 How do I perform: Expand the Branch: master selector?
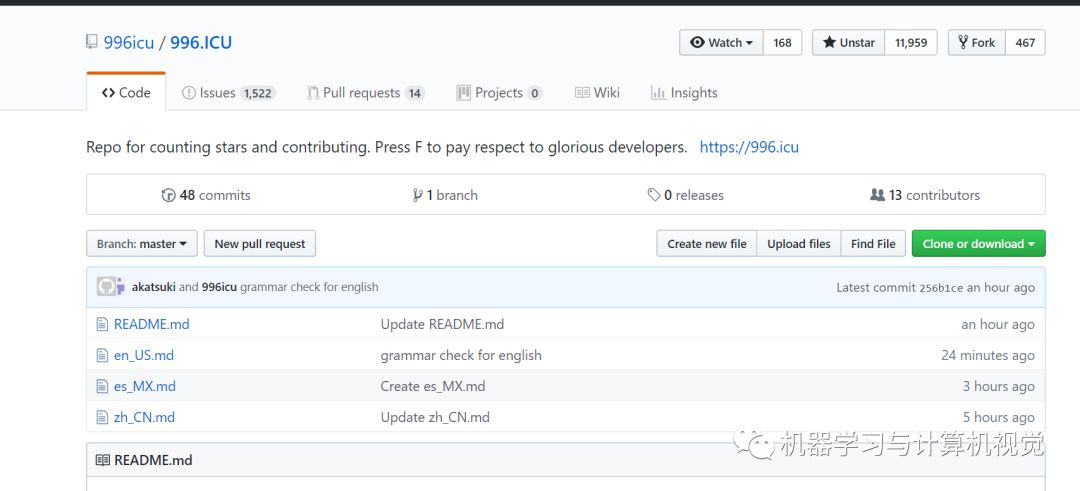[141, 244]
